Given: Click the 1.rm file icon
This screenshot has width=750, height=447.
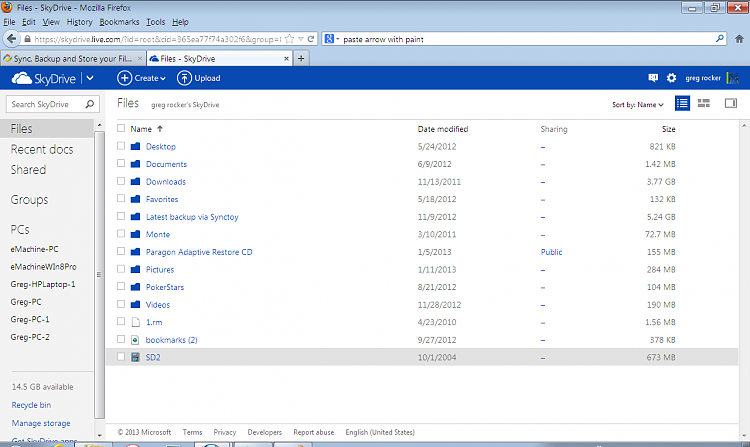Looking at the screenshot, I should pos(135,322).
